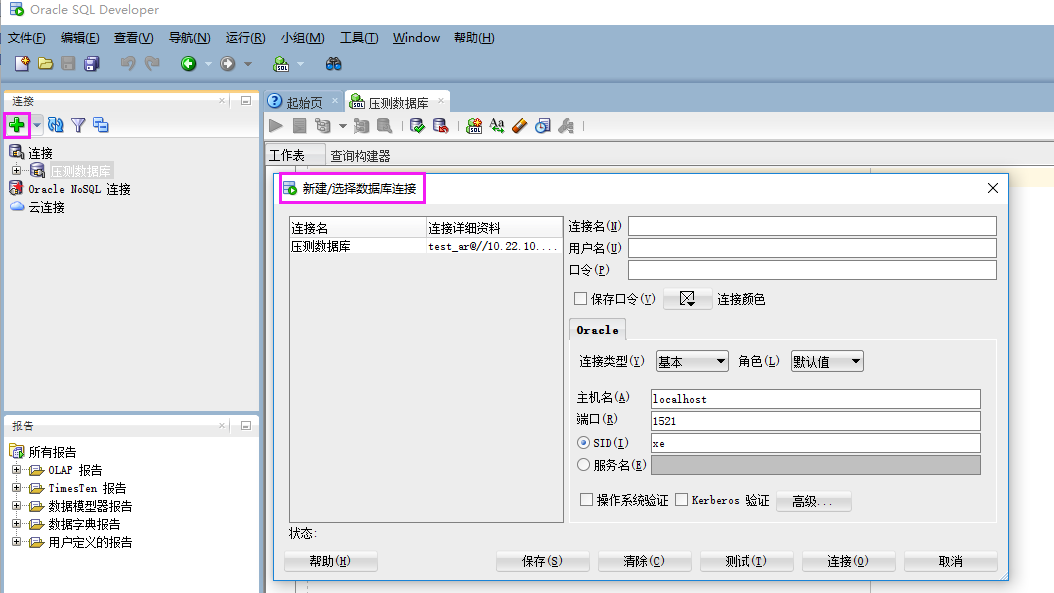This screenshot has height=593, width=1054.
Task: Open the 帮助(H) menu
Action: point(474,38)
